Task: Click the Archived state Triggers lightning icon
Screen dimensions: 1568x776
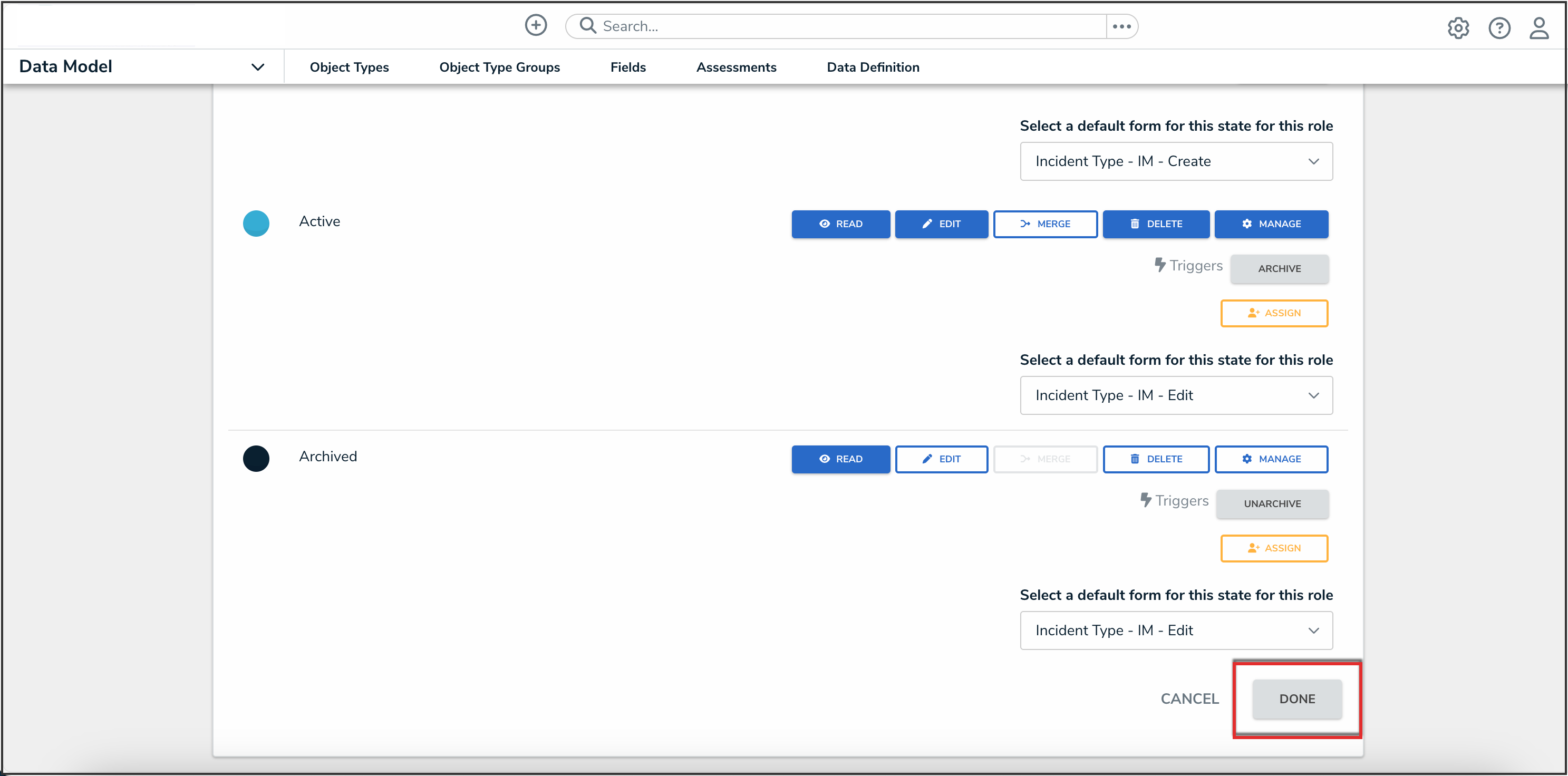Action: [x=1146, y=500]
